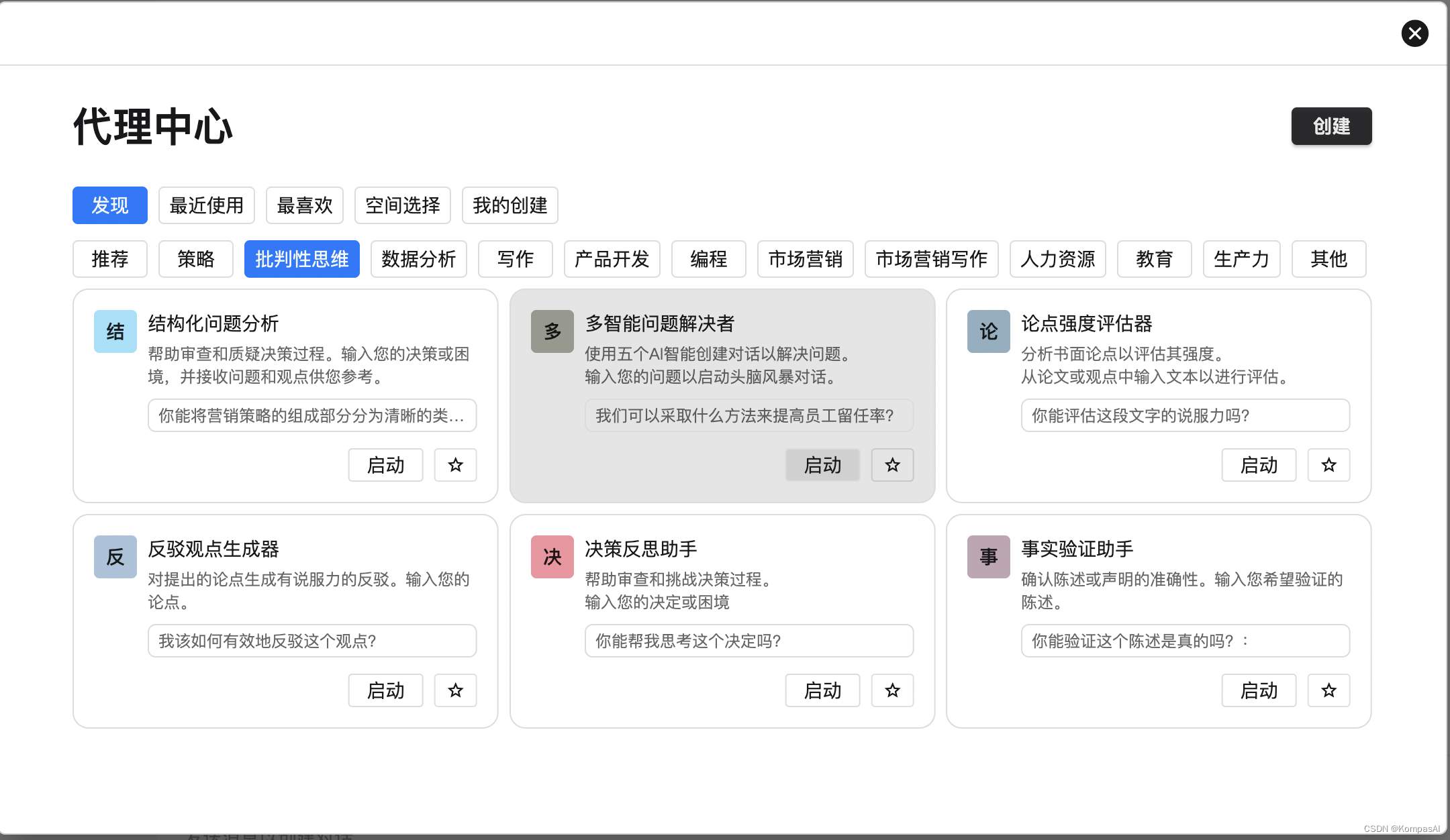Image resolution: width=1450 pixels, height=840 pixels.
Task: Click the 论 icon on 论点强度评估器 card
Action: pyautogui.click(x=987, y=331)
